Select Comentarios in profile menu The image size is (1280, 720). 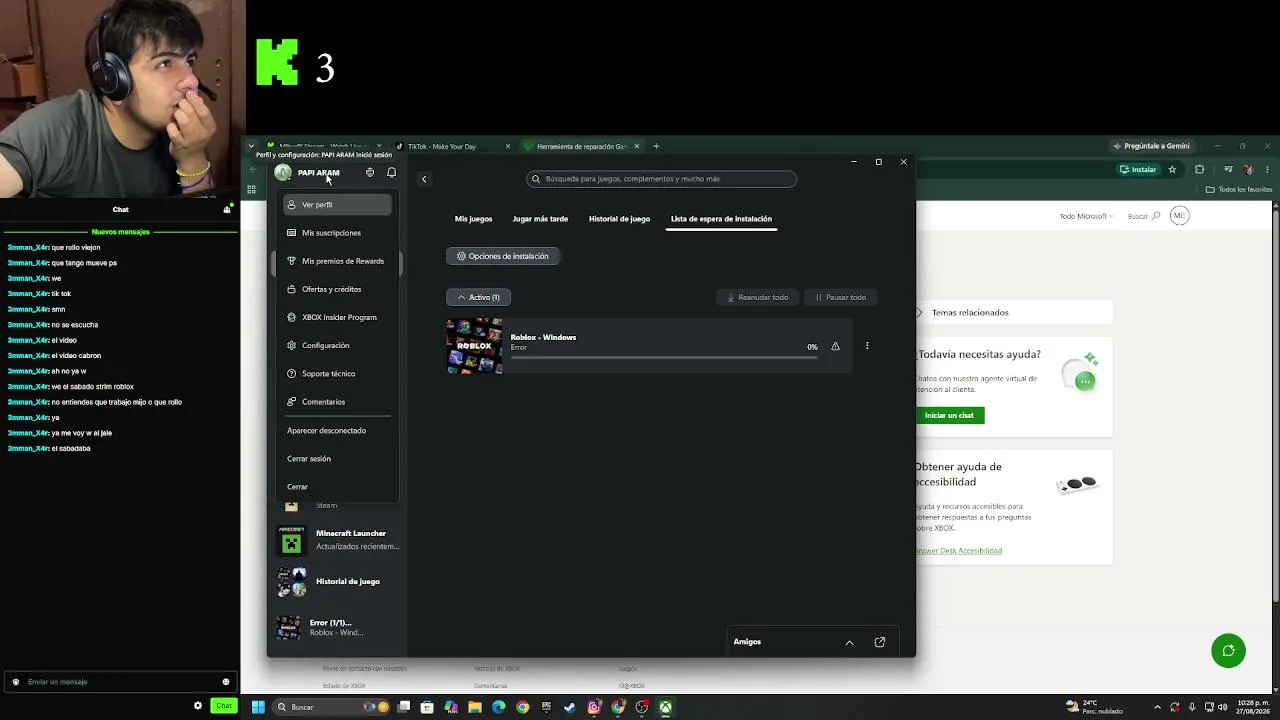pyautogui.click(x=337, y=402)
